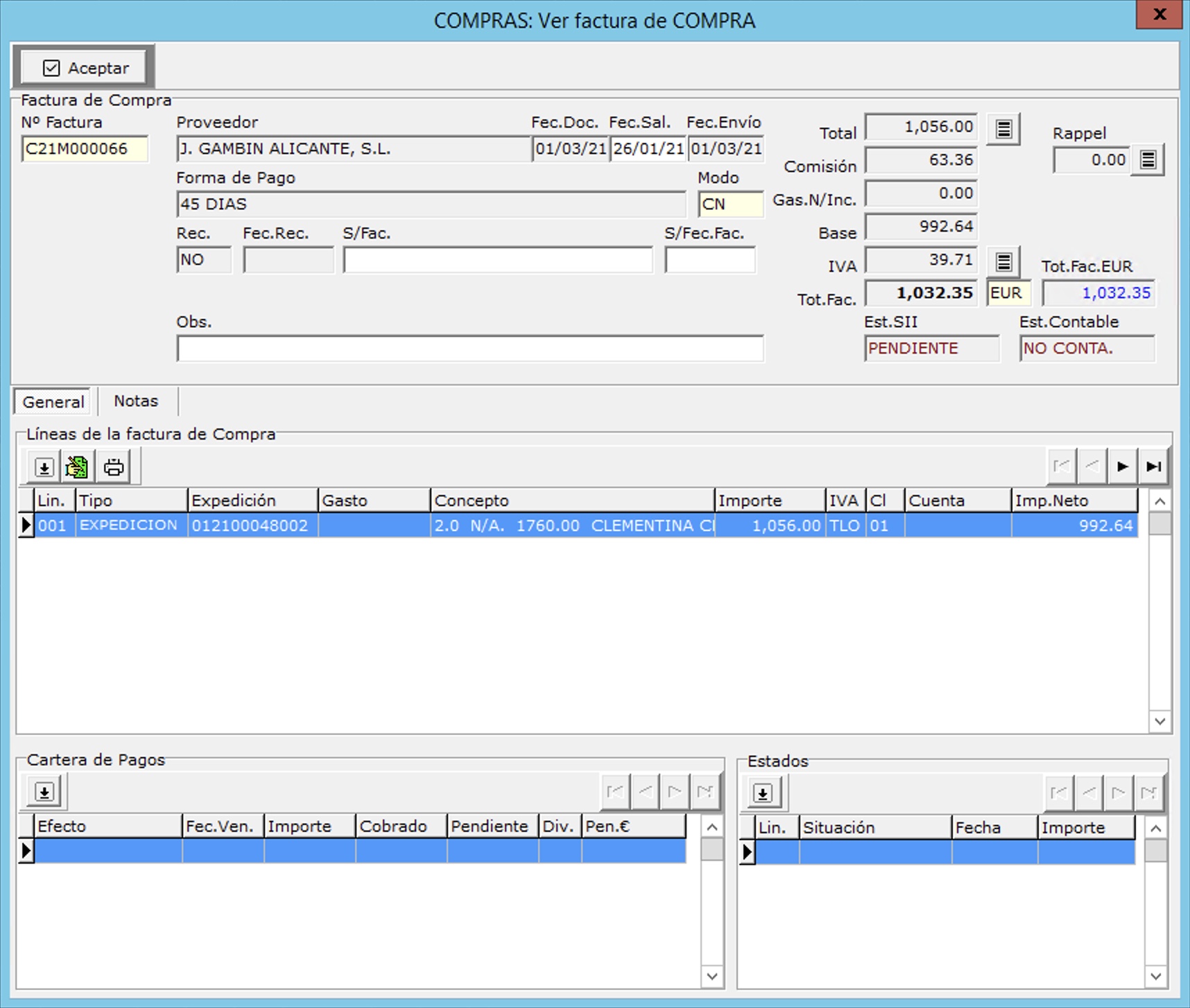The height and width of the screenshot is (1008, 1190).
Task: Go to next invoice line record
Action: tap(1122, 467)
